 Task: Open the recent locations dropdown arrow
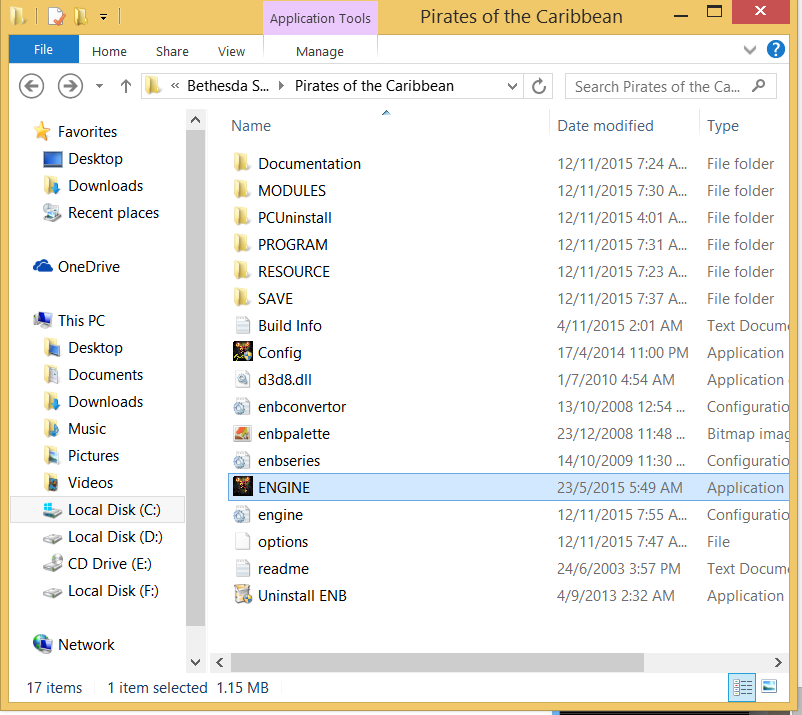[x=100, y=86]
